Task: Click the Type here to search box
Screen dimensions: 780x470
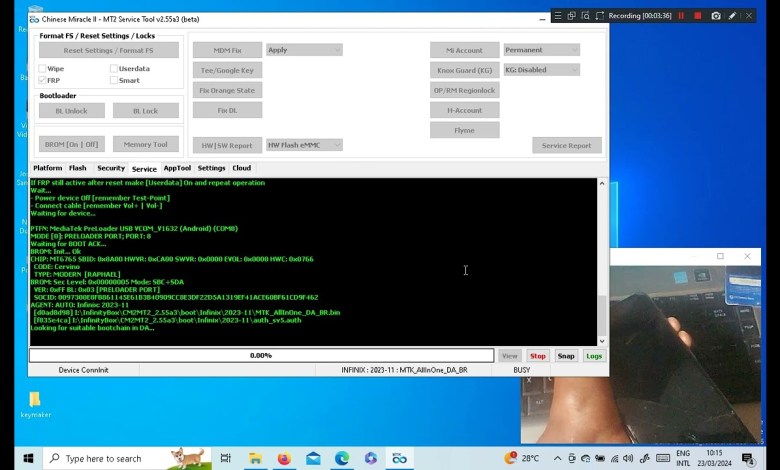Action: [127, 458]
